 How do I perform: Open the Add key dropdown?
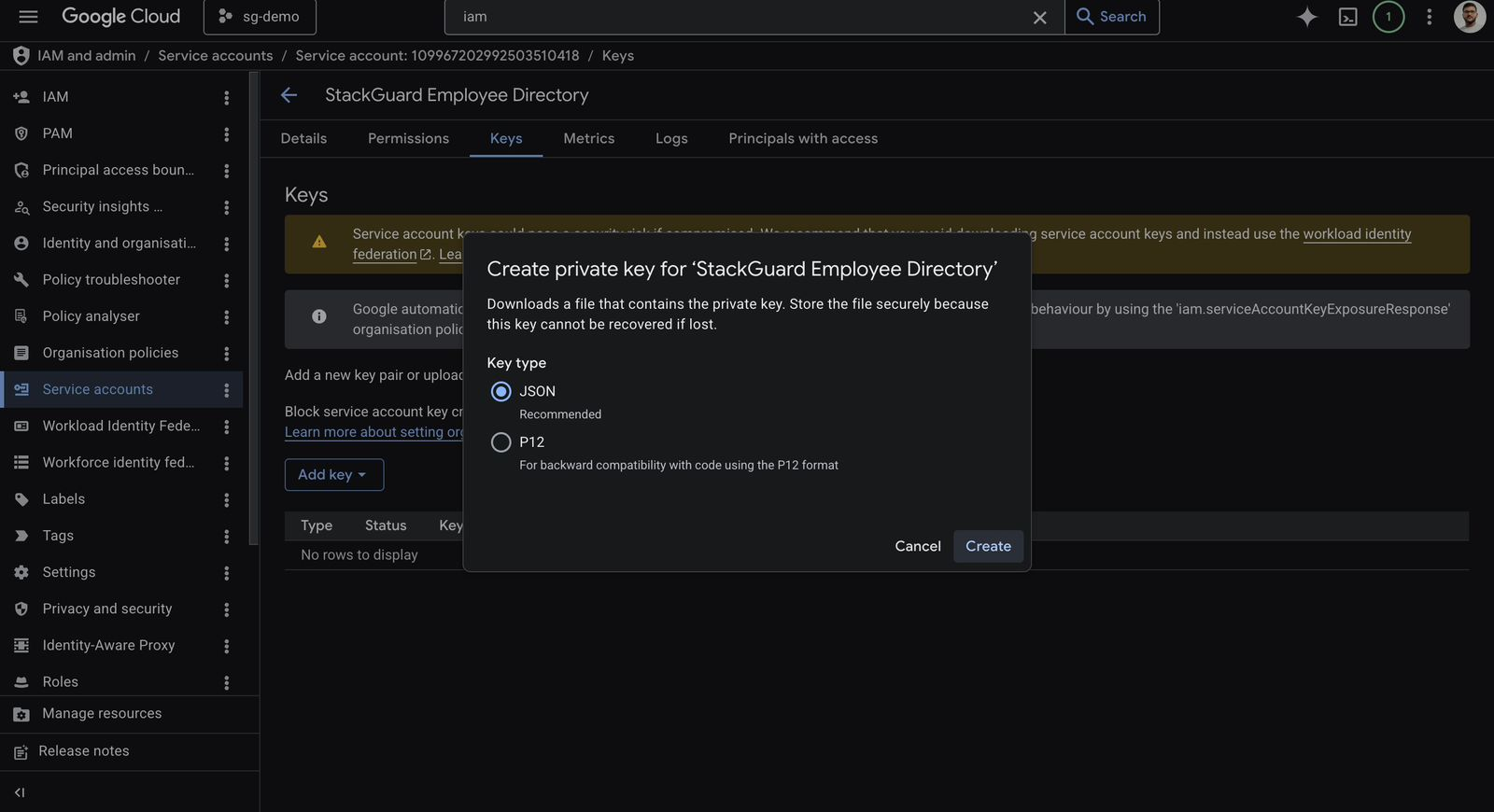point(334,474)
